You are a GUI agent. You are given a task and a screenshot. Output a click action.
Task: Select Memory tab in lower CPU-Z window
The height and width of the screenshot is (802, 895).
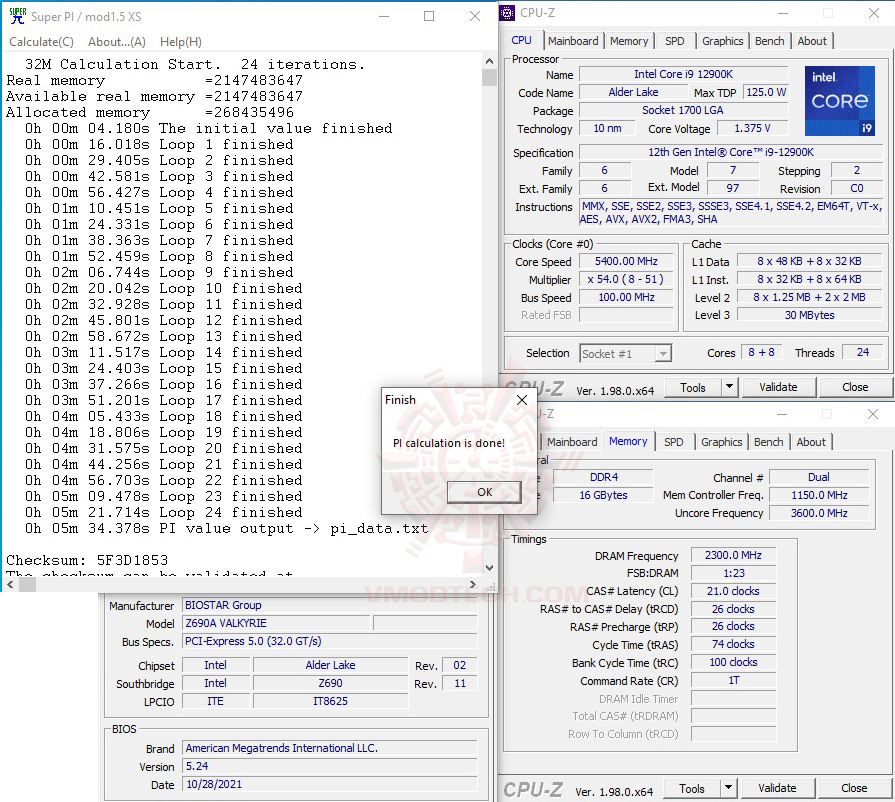pos(628,441)
